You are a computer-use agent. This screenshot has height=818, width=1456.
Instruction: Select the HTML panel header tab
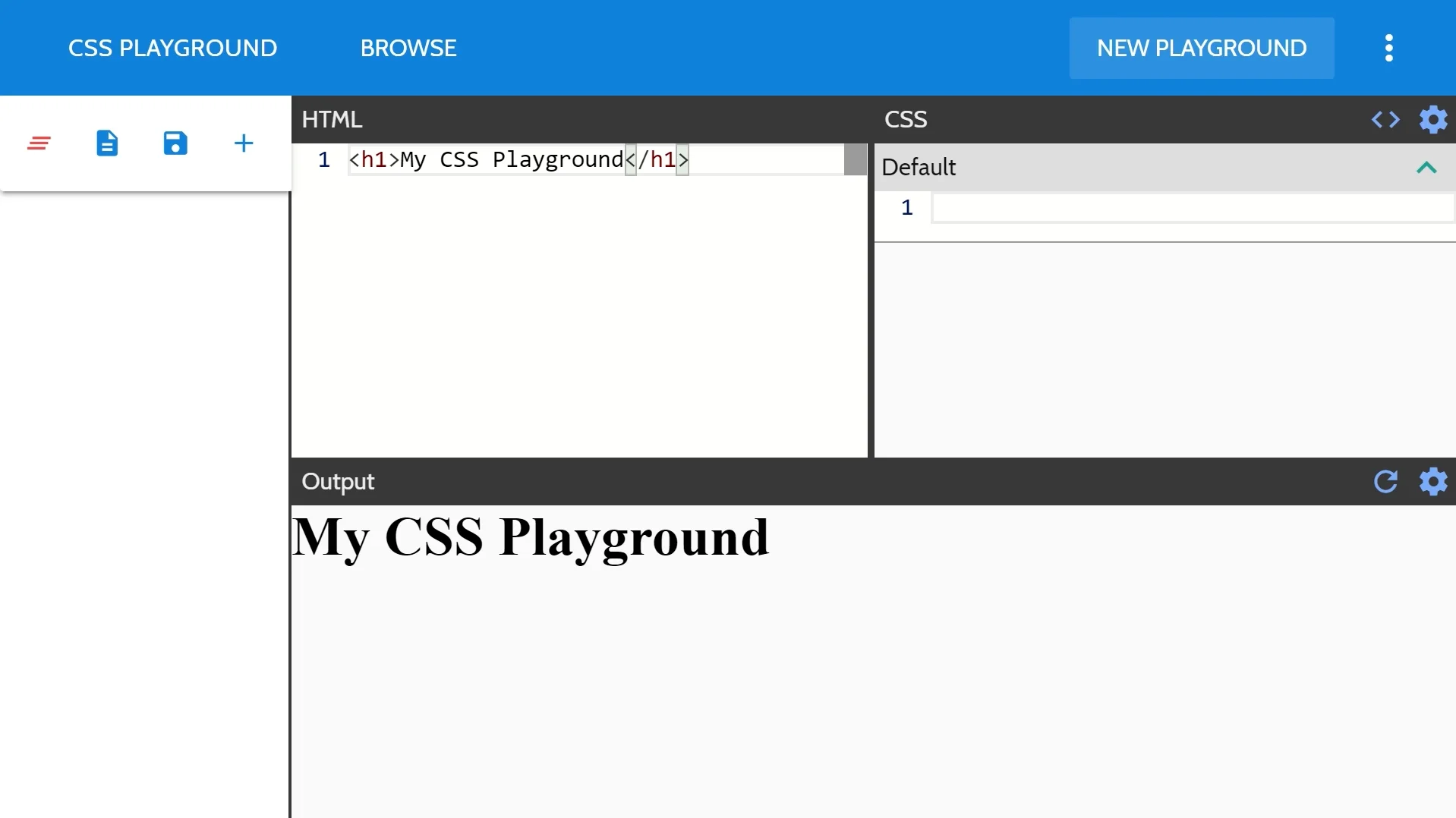pyautogui.click(x=332, y=119)
